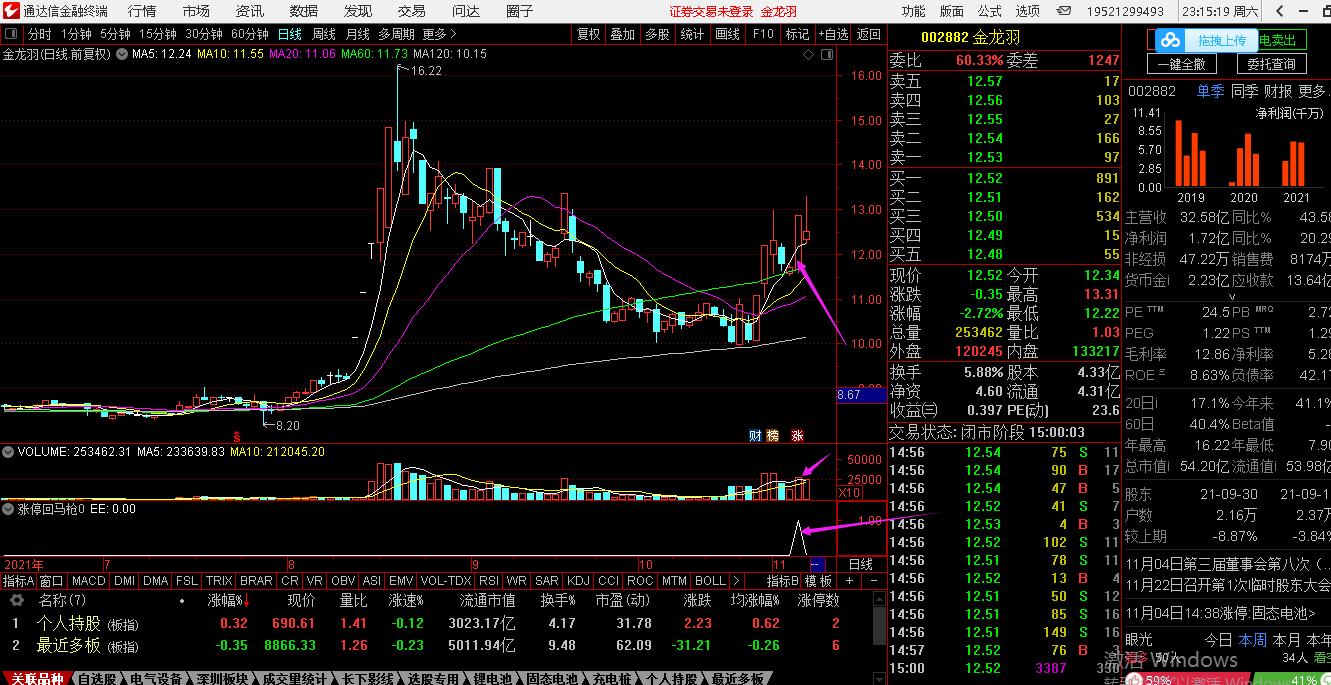The image size is (1331, 685).
Task: Click the plus zoom-in button near 模板
Action: (x=849, y=581)
